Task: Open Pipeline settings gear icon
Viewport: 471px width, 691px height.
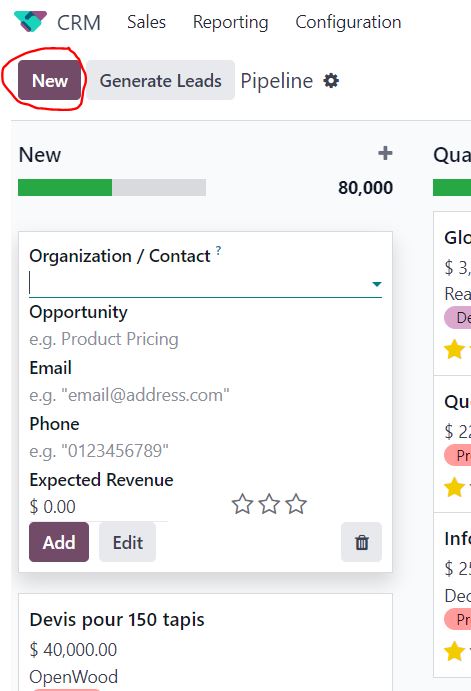Action: point(331,81)
